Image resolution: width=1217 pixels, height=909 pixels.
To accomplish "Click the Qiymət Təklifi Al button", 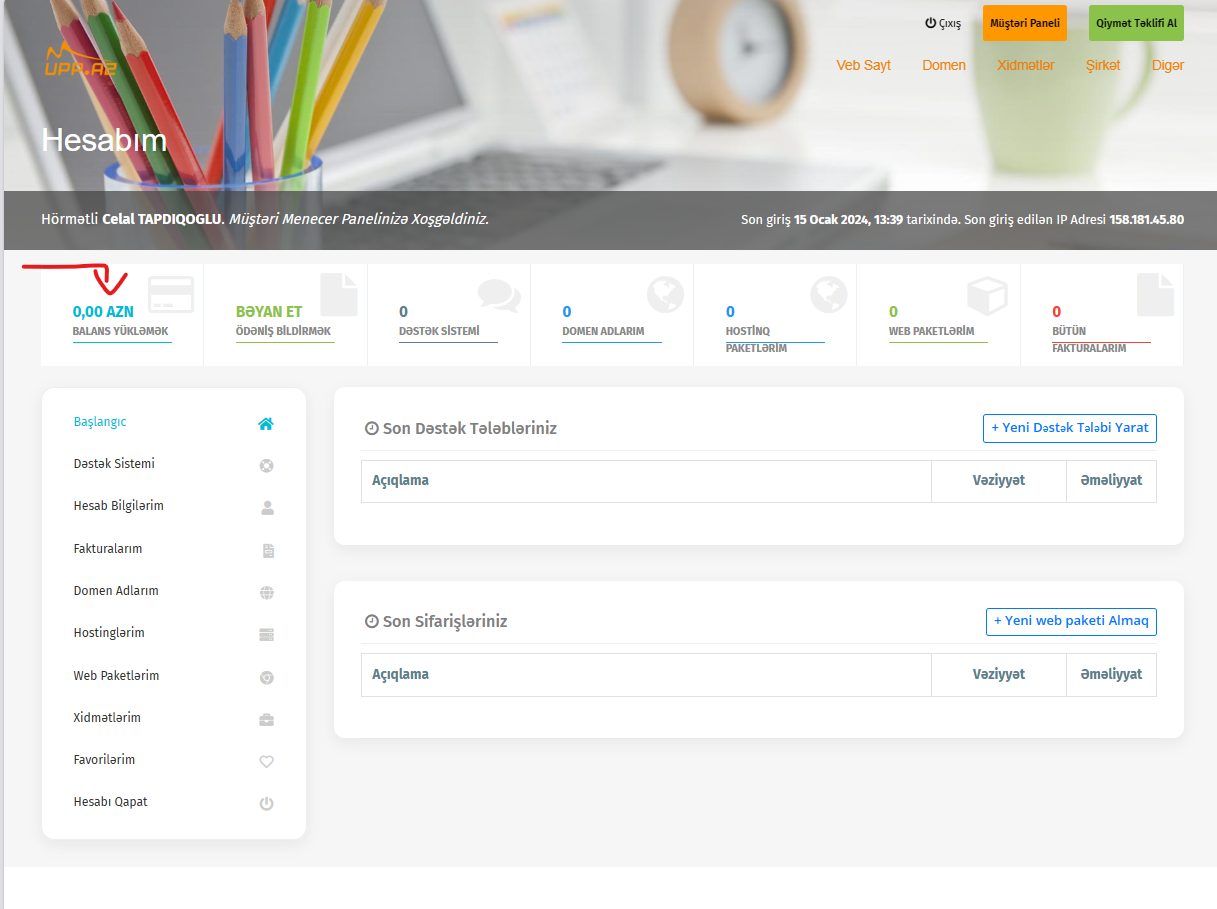I will 1135,23.
